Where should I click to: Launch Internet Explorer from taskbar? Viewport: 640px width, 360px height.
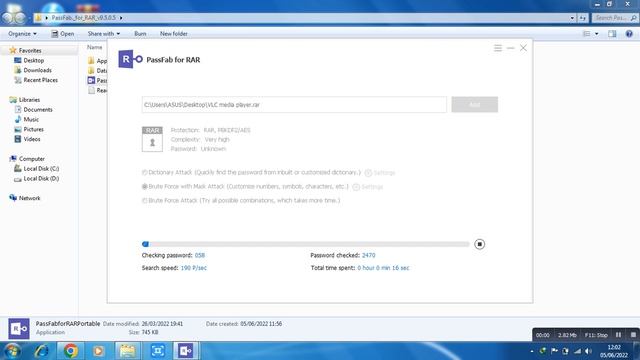42,351
